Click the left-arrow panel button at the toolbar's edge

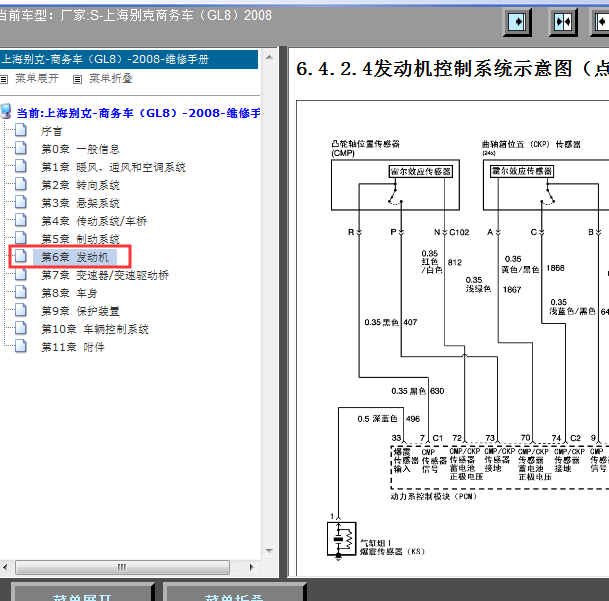[x=600, y=22]
